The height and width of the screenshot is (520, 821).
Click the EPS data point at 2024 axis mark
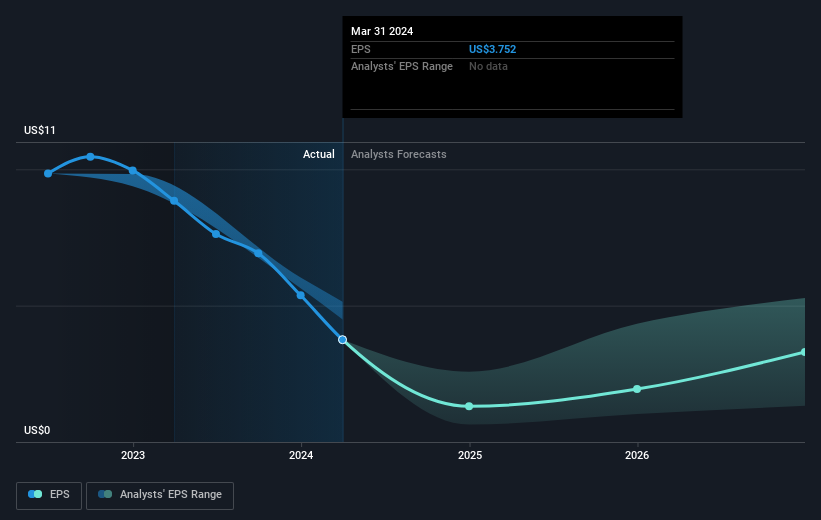[x=301, y=295]
